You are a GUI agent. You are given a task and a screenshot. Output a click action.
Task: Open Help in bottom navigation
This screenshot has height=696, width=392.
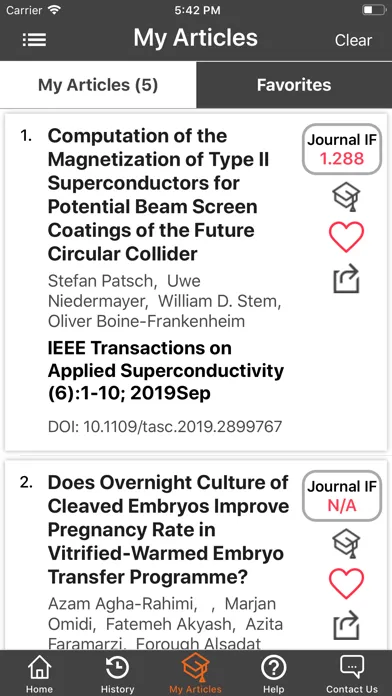point(273,675)
